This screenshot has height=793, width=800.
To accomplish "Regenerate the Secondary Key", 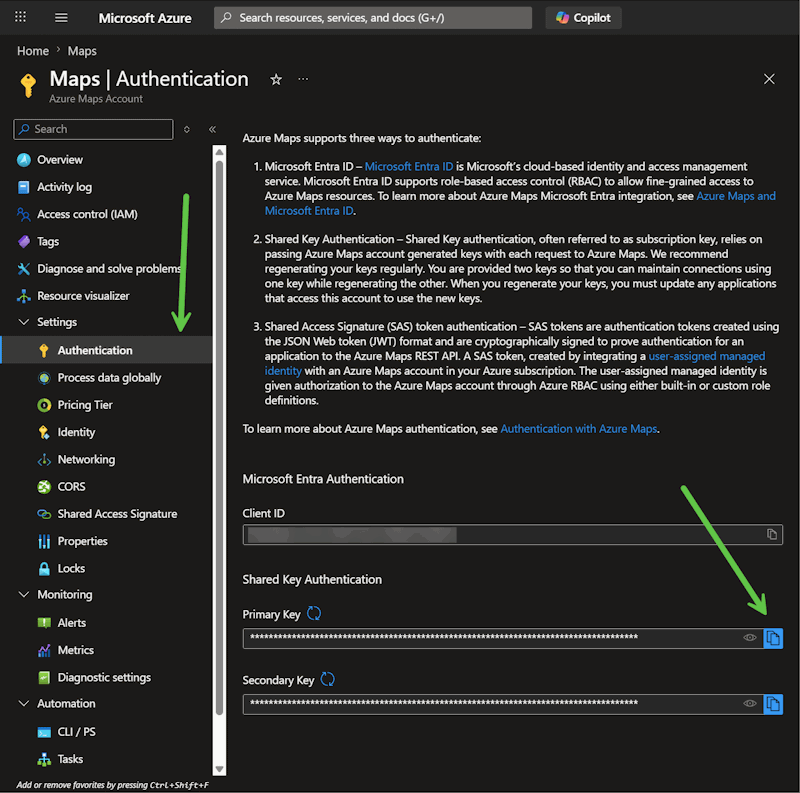I will tap(328, 679).
